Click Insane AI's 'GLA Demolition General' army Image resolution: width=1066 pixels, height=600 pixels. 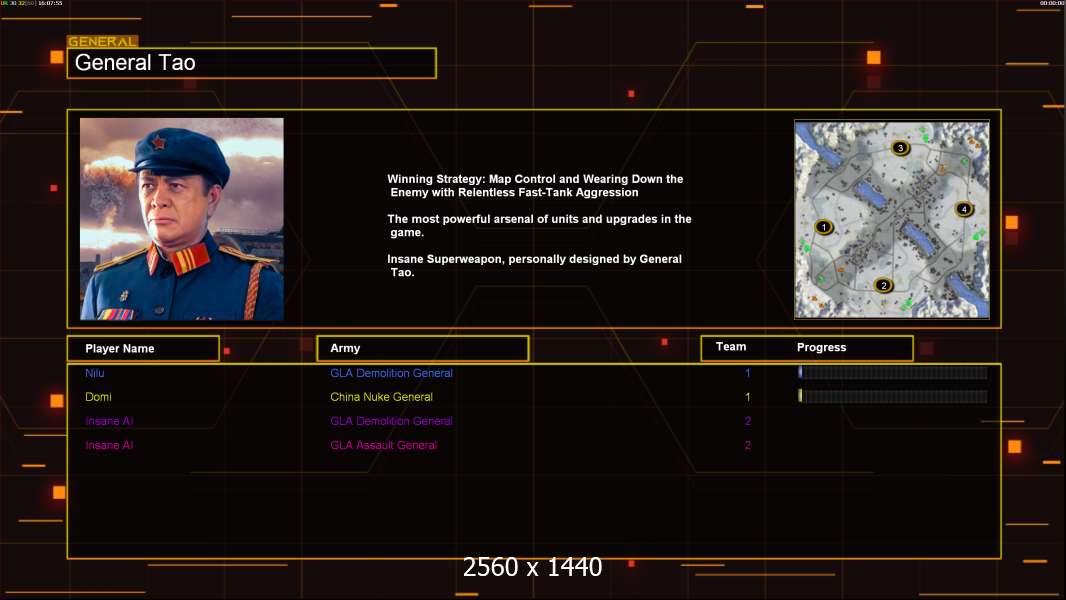(391, 421)
